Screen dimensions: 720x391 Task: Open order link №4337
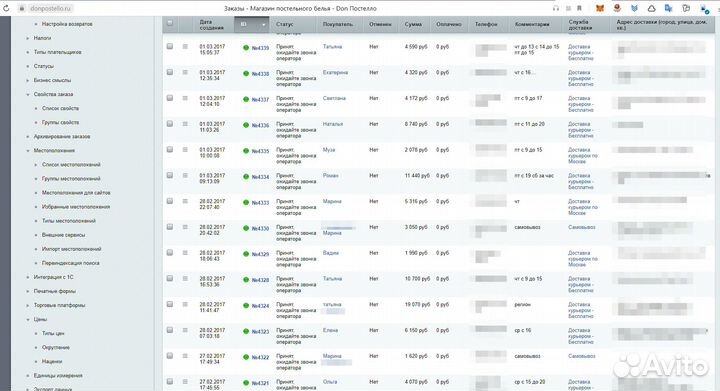tap(260, 100)
